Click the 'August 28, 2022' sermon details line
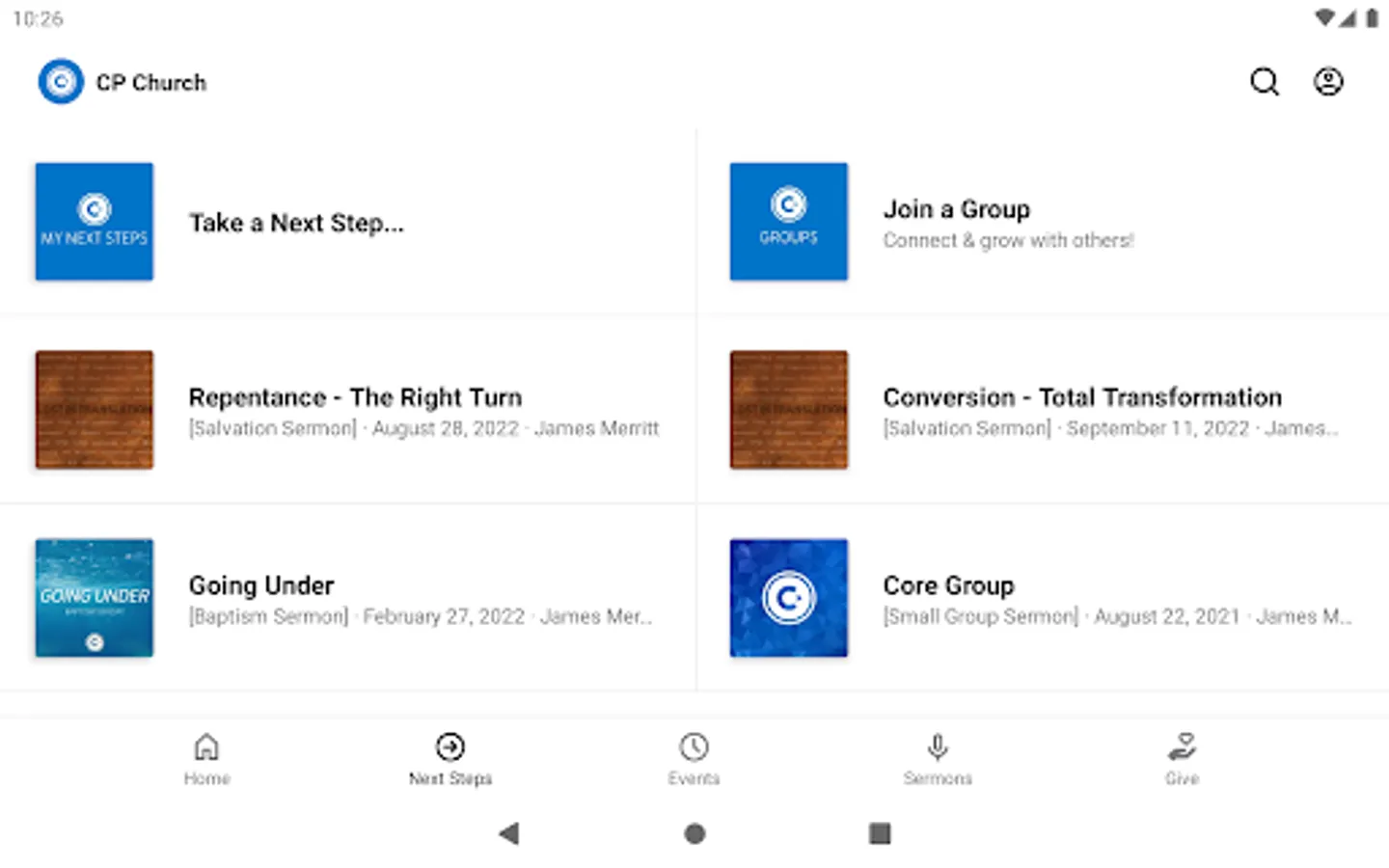1389x868 pixels. [423, 428]
